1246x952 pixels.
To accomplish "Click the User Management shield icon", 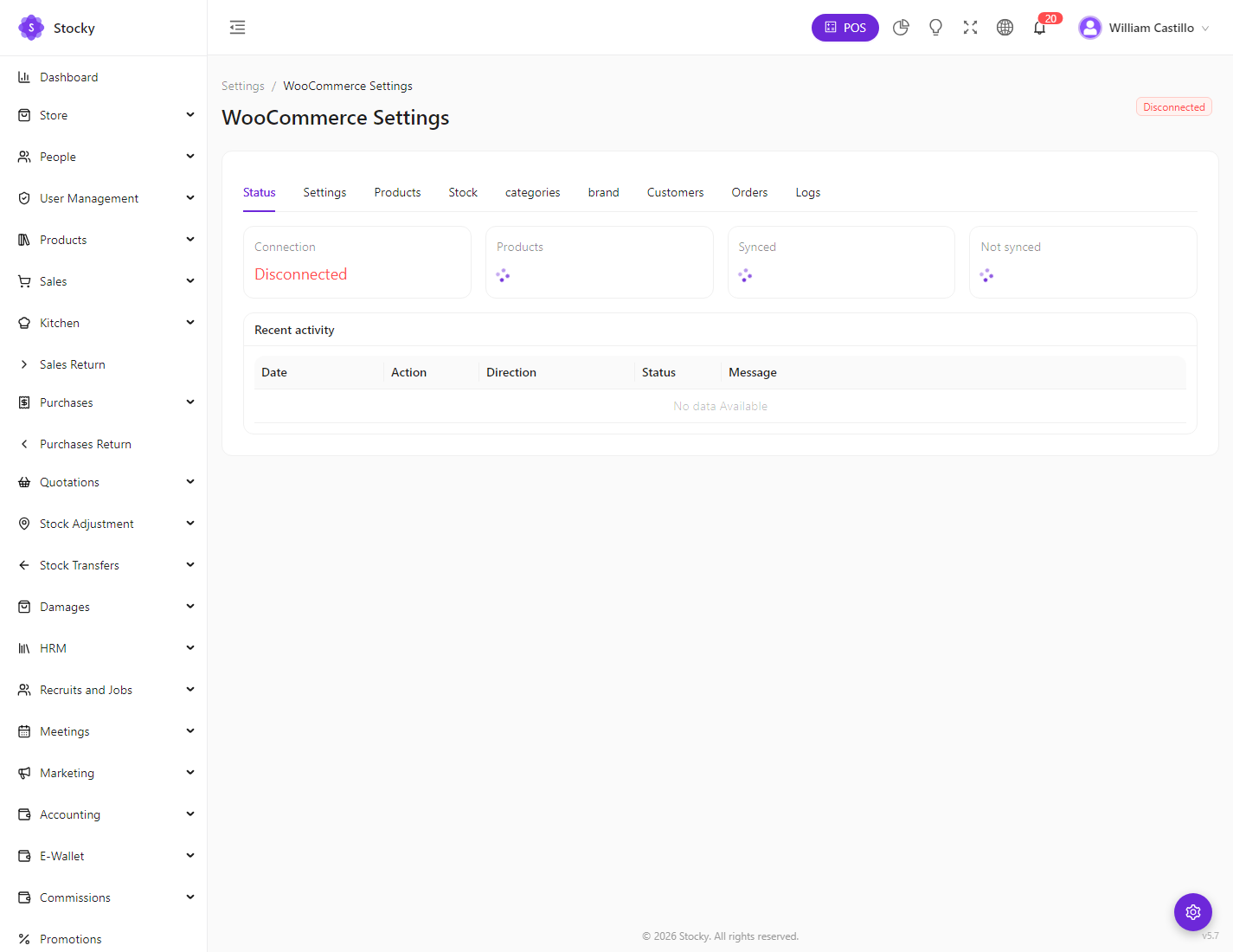I will click(24, 198).
